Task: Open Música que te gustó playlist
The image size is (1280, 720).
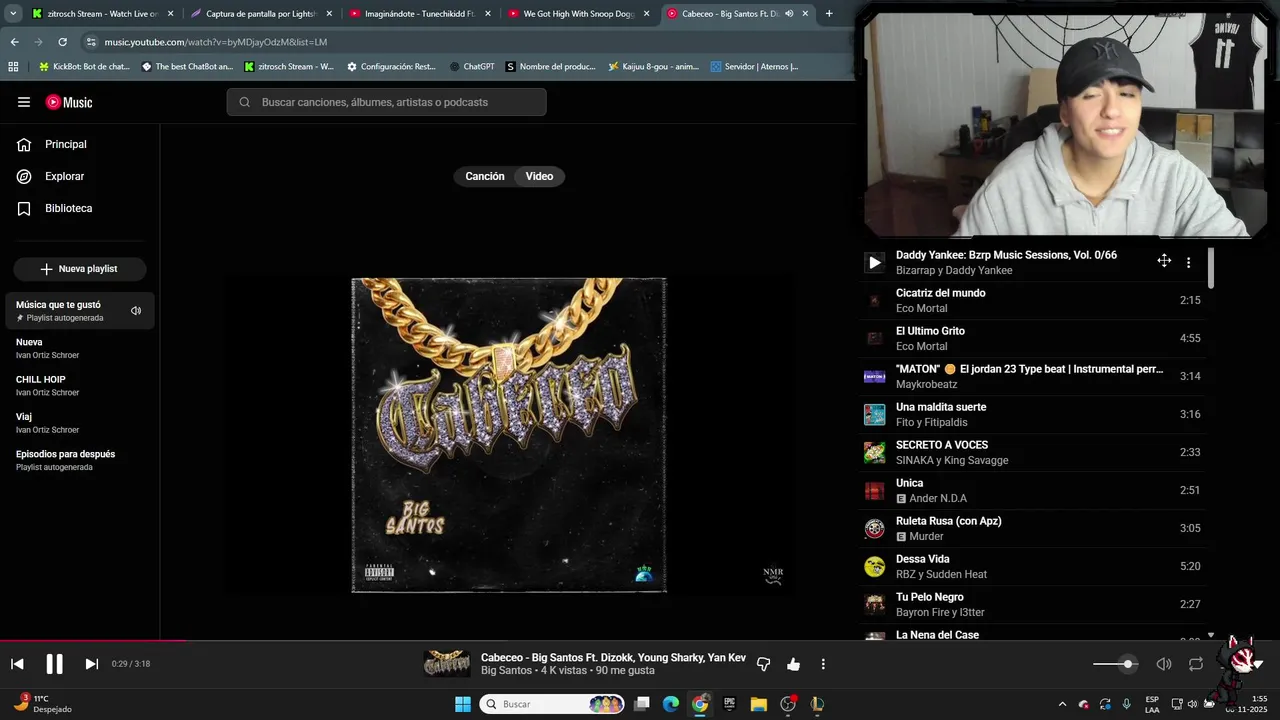Action: click(80, 310)
